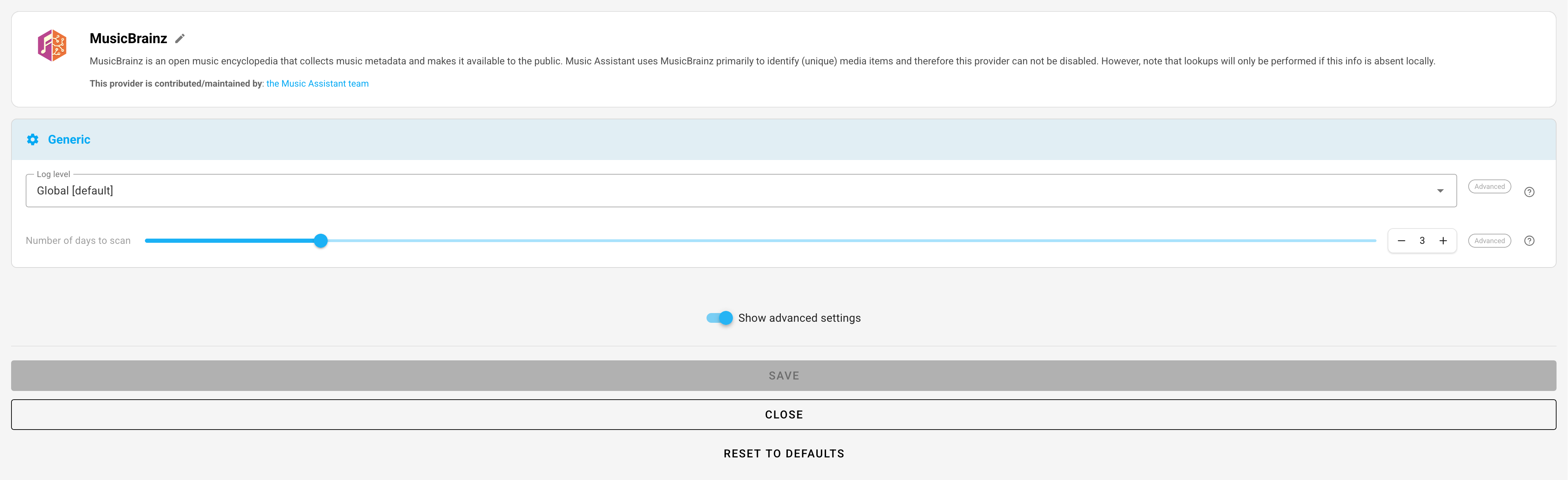The image size is (1568, 480).
Task: Reset settings to defaults
Action: pos(783,454)
